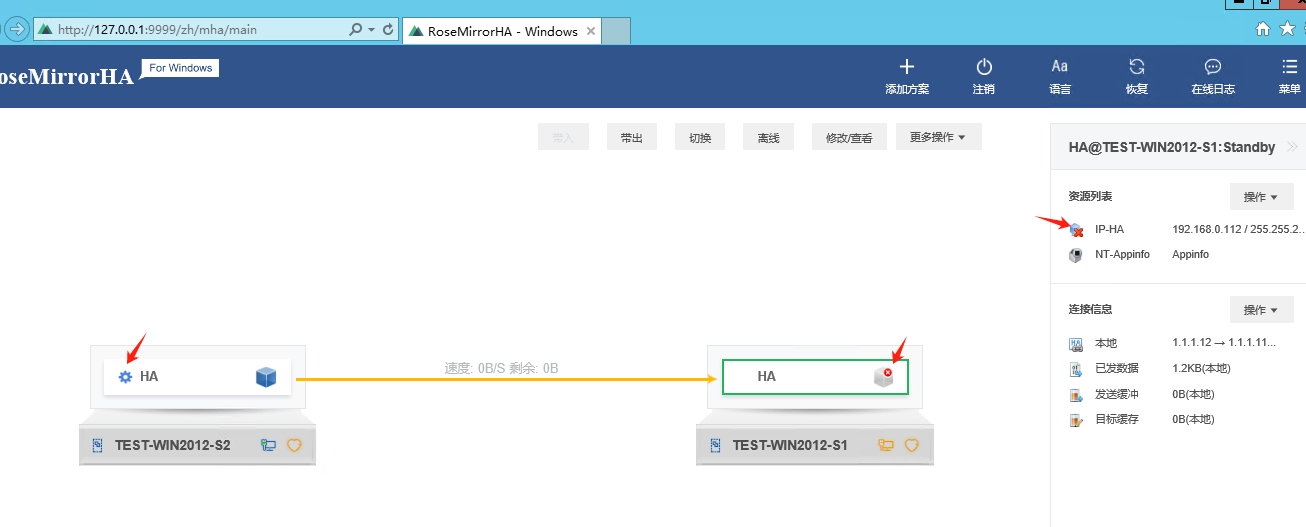Click the 修改/查看 button
The height and width of the screenshot is (527, 1306).
[x=849, y=137]
